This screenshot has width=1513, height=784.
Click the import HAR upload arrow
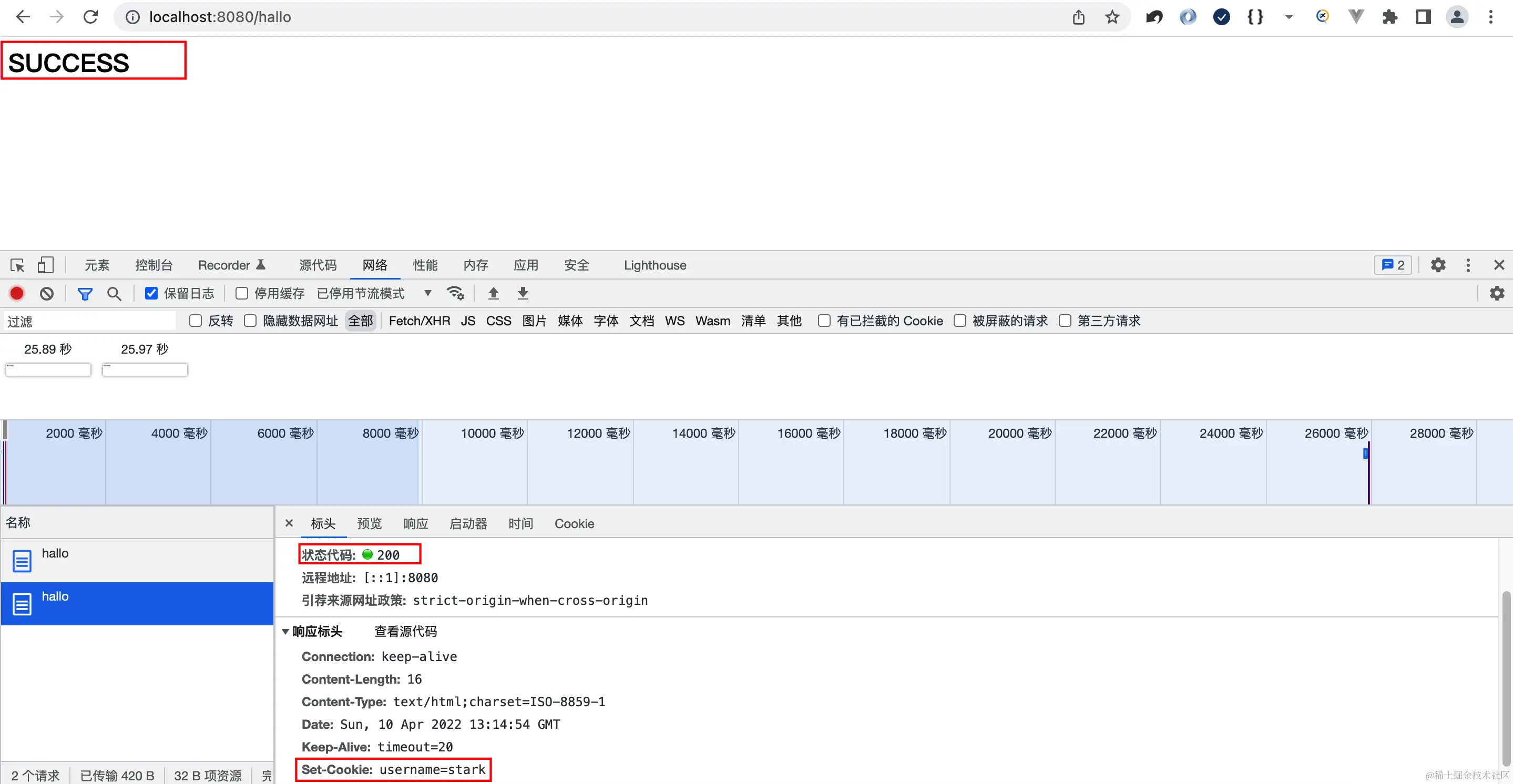pyautogui.click(x=493, y=293)
